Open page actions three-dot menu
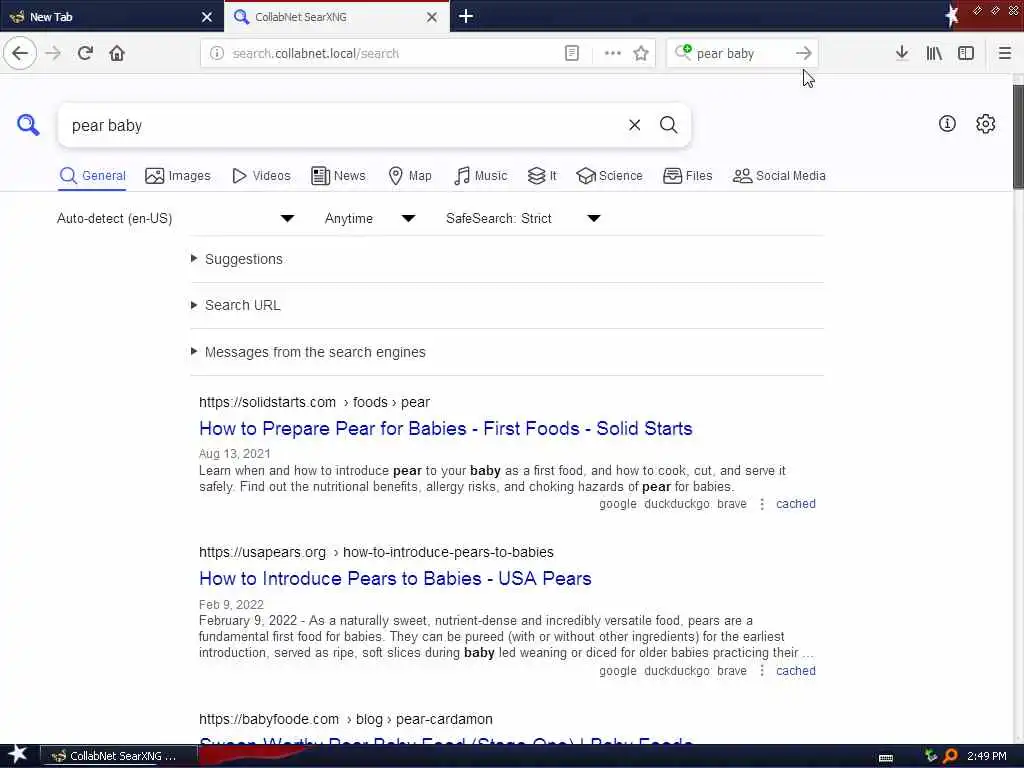The width and height of the screenshot is (1024, 768). (x=613, y=53)
